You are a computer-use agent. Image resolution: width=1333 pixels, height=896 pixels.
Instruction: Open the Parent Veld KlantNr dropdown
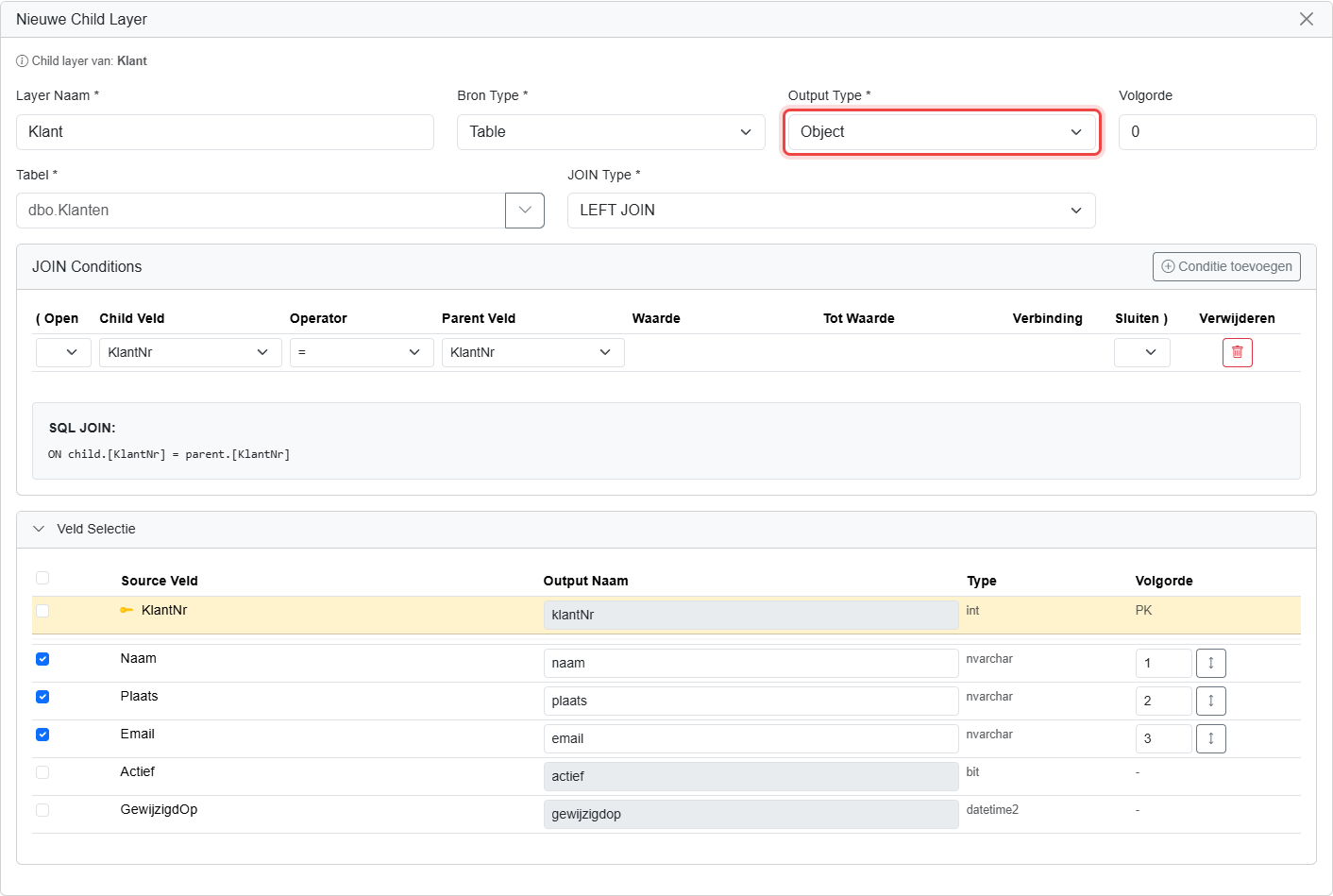(x=533, y=352)
